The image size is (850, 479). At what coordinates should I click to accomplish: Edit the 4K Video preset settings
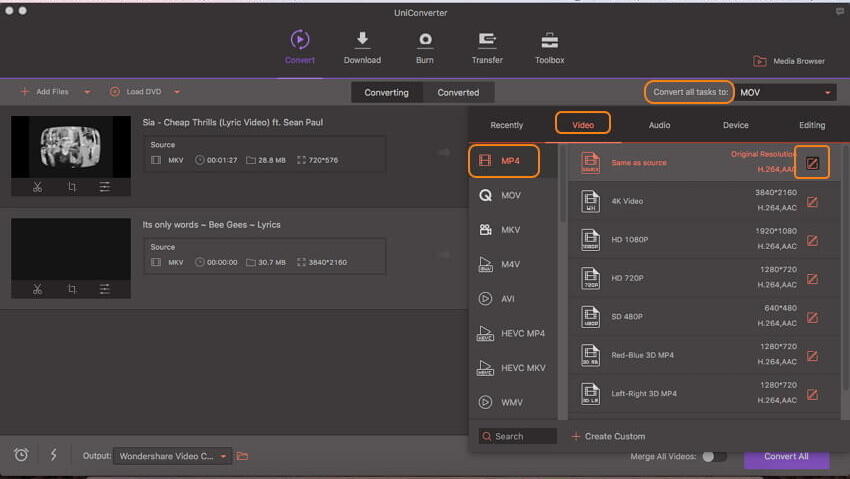[812, 202]
